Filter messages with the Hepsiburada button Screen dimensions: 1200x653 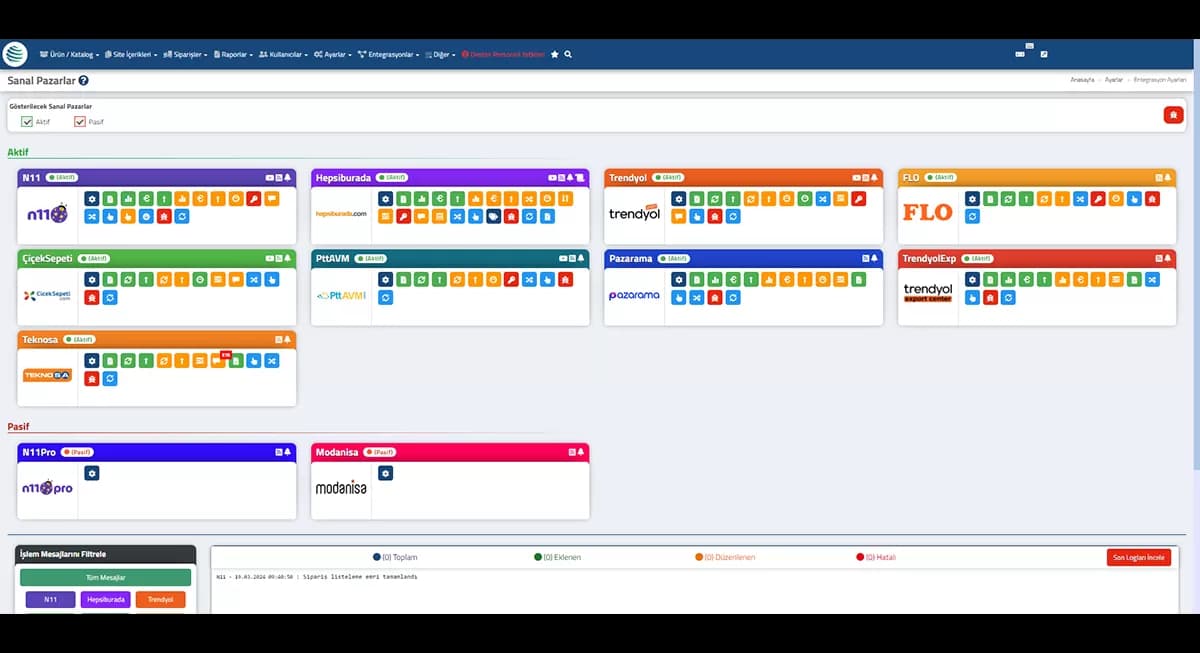pyautogui.click(x=105, y=600)
